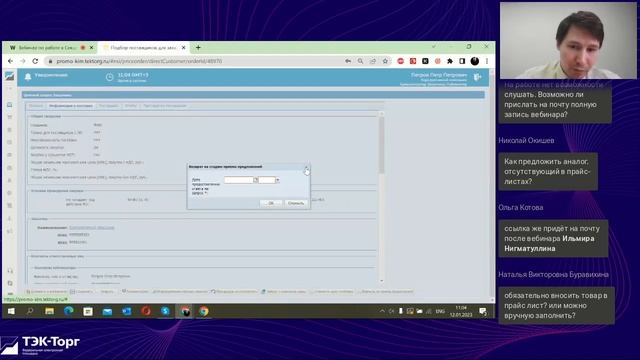The width and height of the screenshot is (640, 360).
Task: Open the Петров Петр Петрович user profile
Action: [x=438, y=75]
